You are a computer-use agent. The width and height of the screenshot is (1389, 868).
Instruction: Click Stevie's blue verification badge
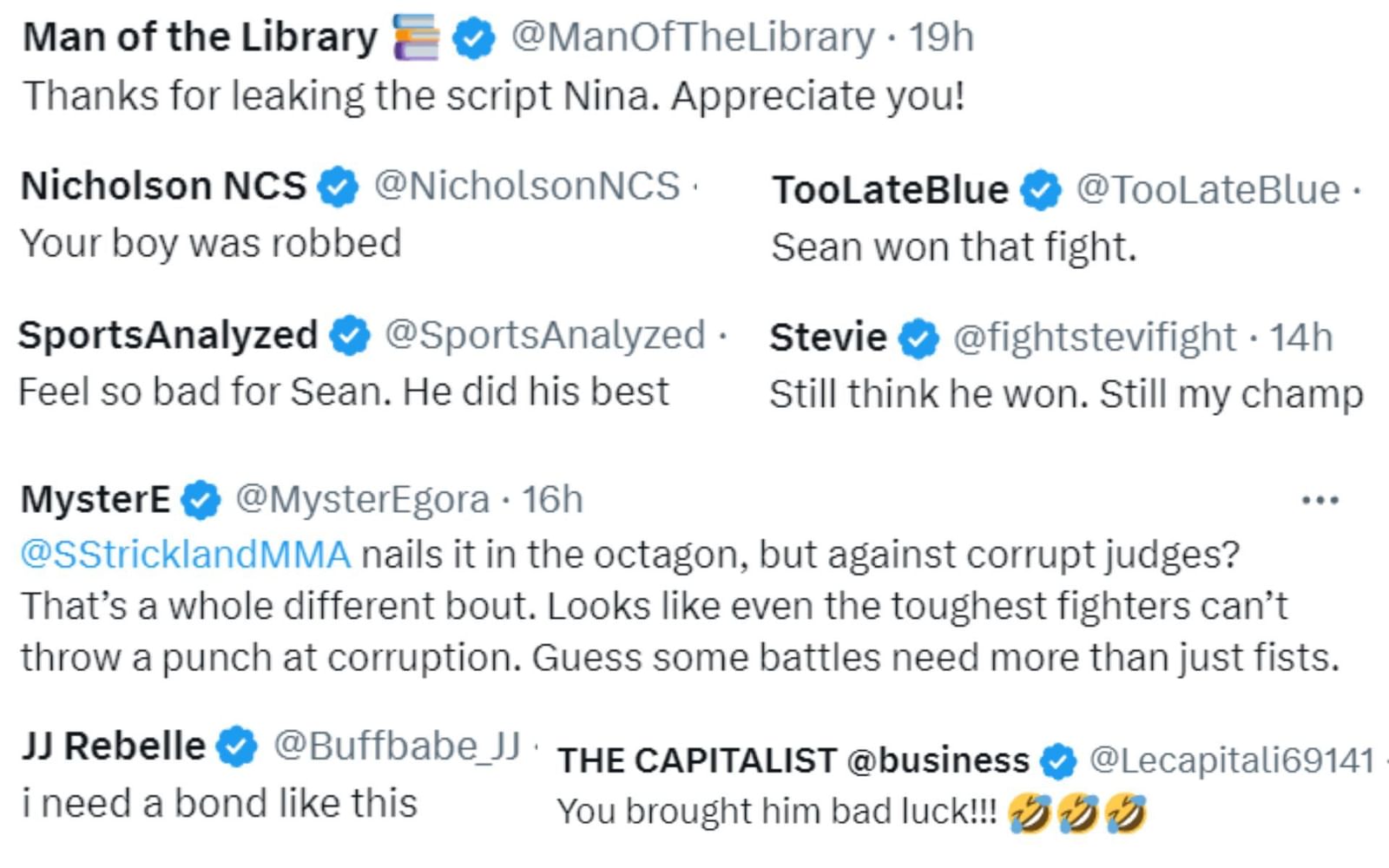[x=918, y=337]
